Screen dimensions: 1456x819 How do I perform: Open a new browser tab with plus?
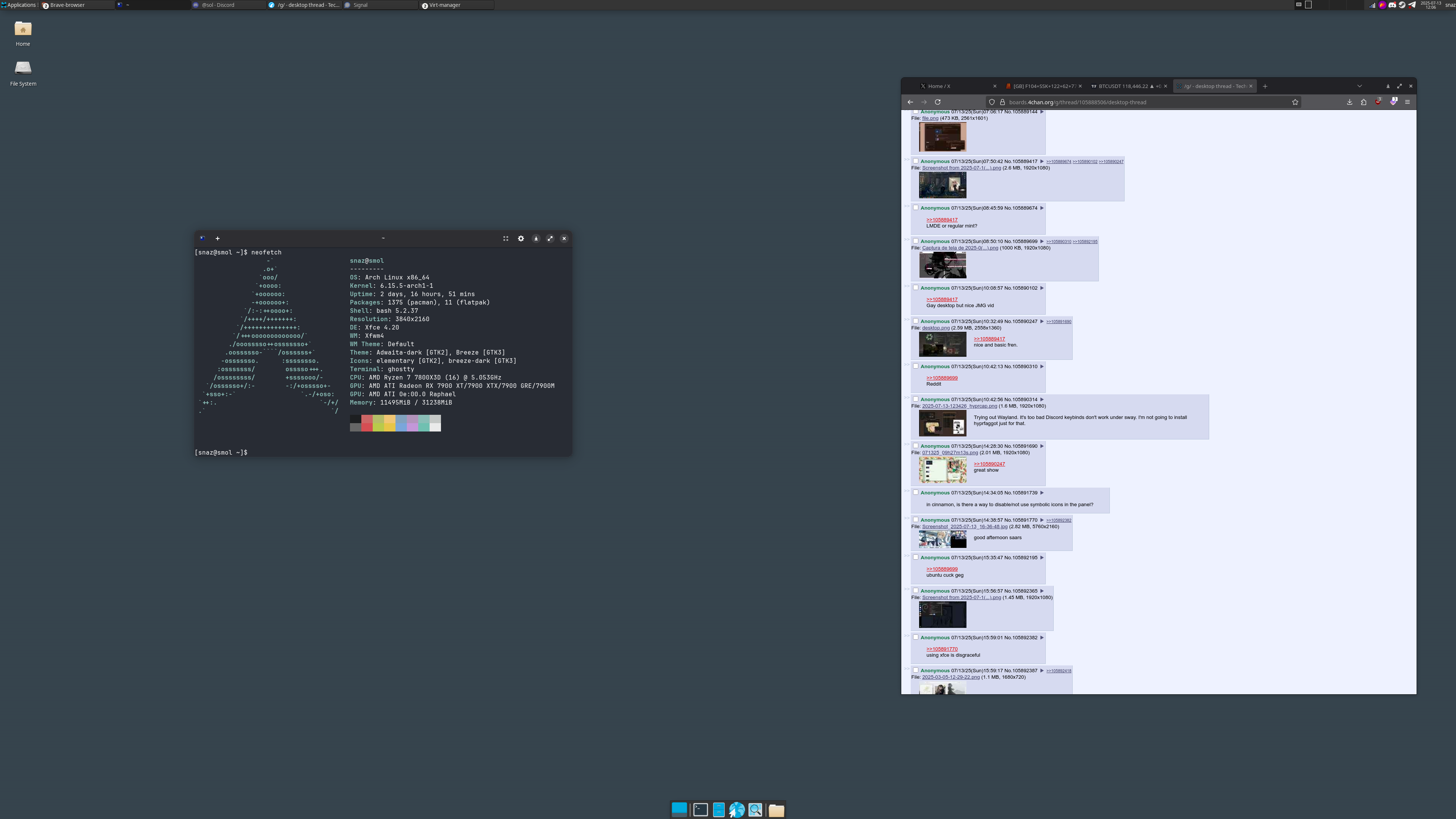tap(1265, 86)
